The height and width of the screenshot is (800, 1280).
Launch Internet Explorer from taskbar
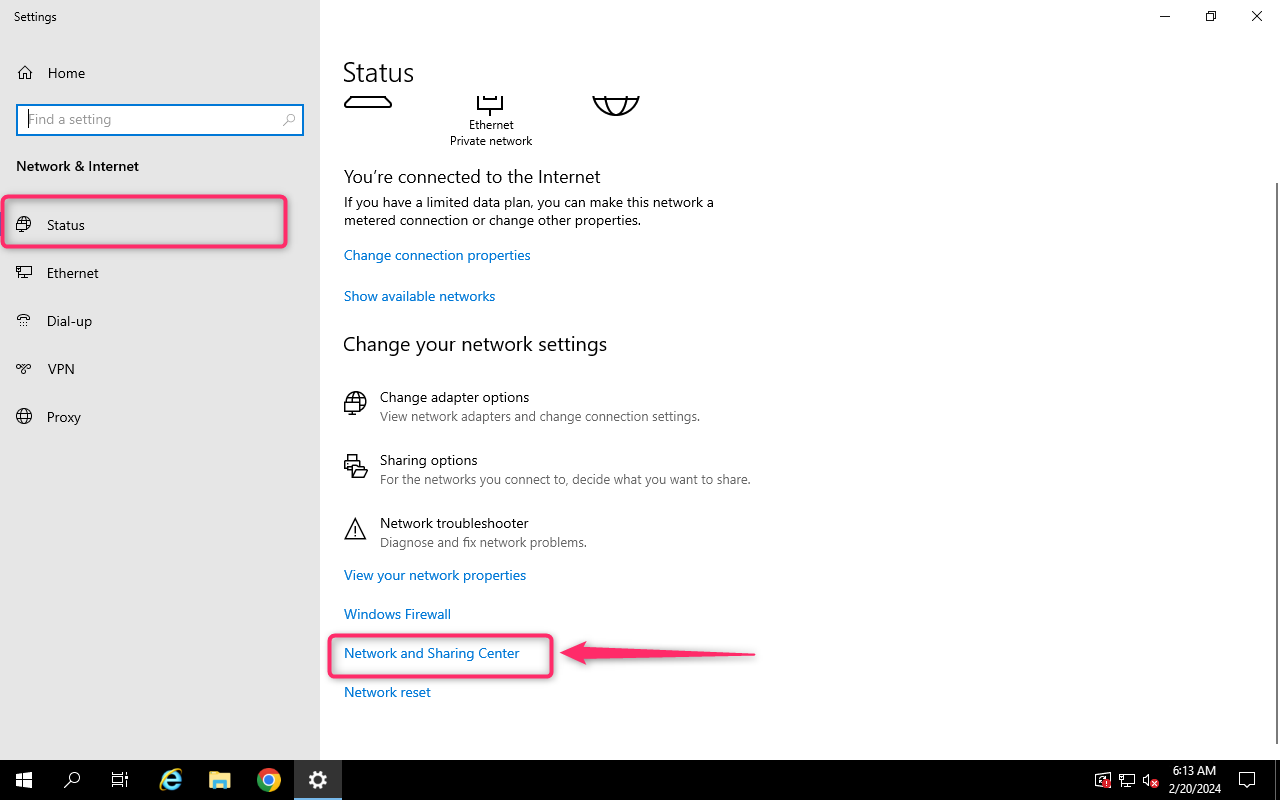[172, 780]
